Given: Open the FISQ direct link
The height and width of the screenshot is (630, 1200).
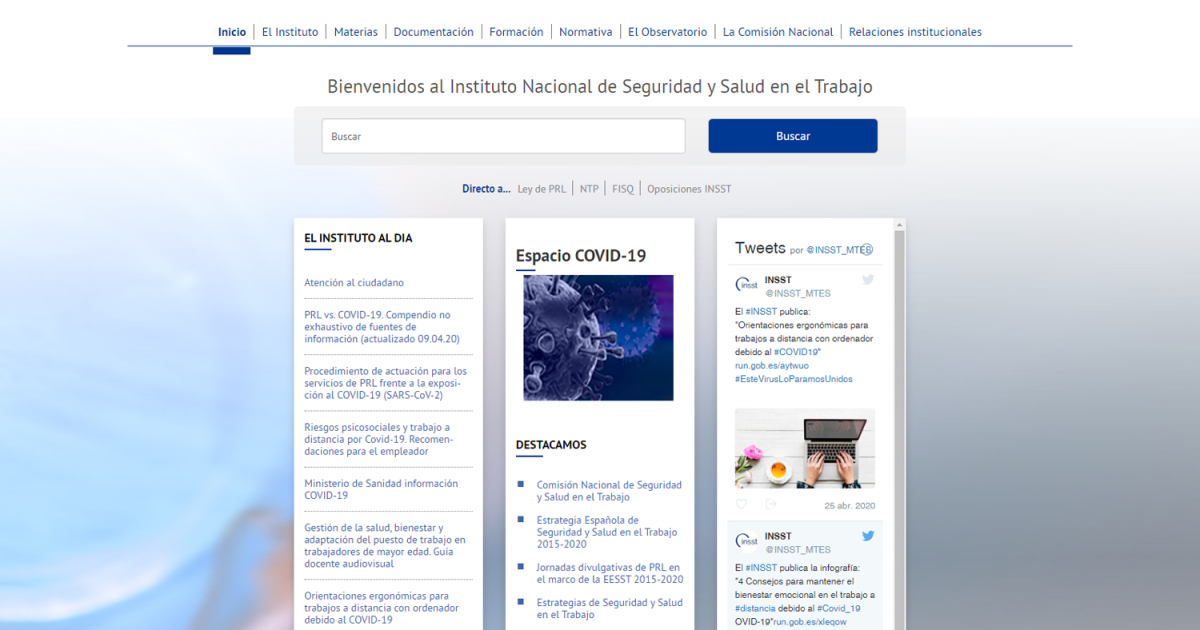Looking at the screenshot, I should click(x=623, y=189).
